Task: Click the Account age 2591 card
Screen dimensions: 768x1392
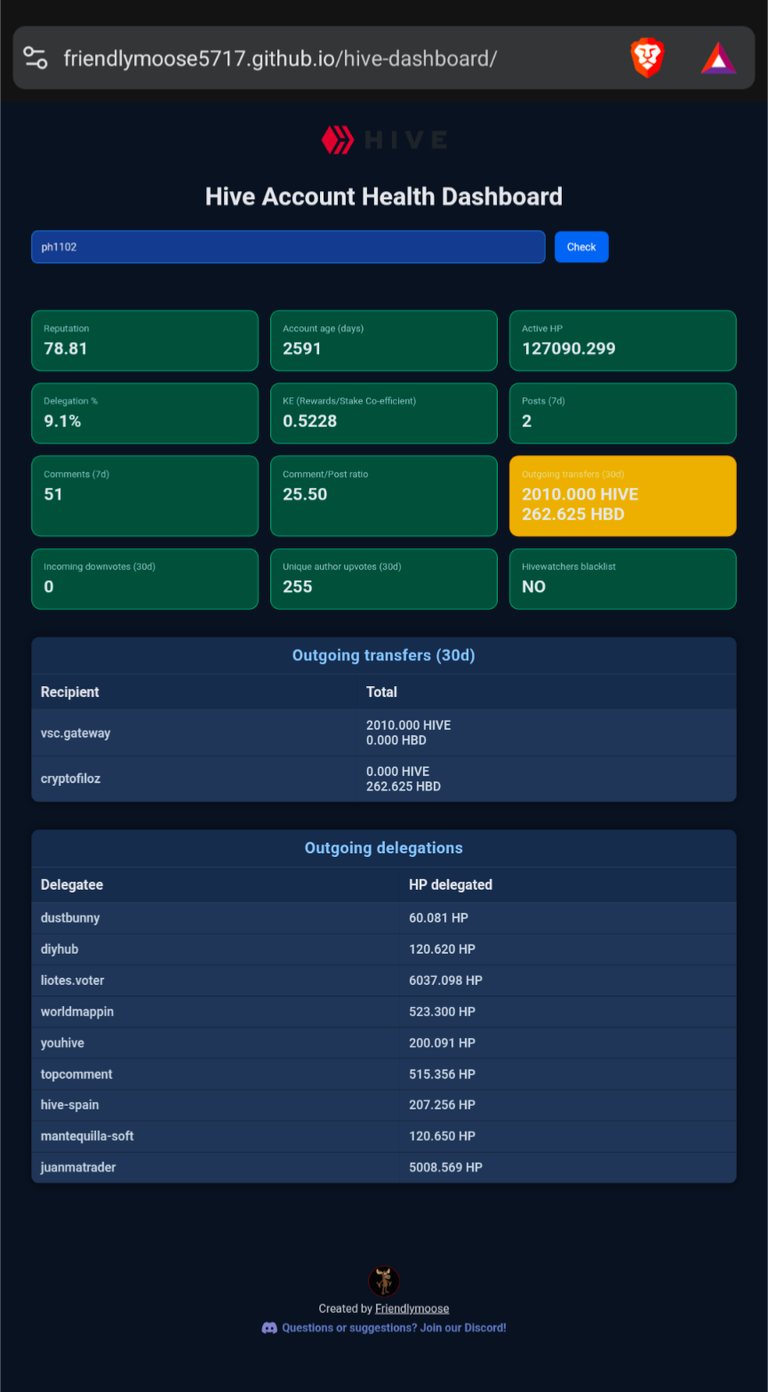Action: pyautogui.click(x=384, y=341)
